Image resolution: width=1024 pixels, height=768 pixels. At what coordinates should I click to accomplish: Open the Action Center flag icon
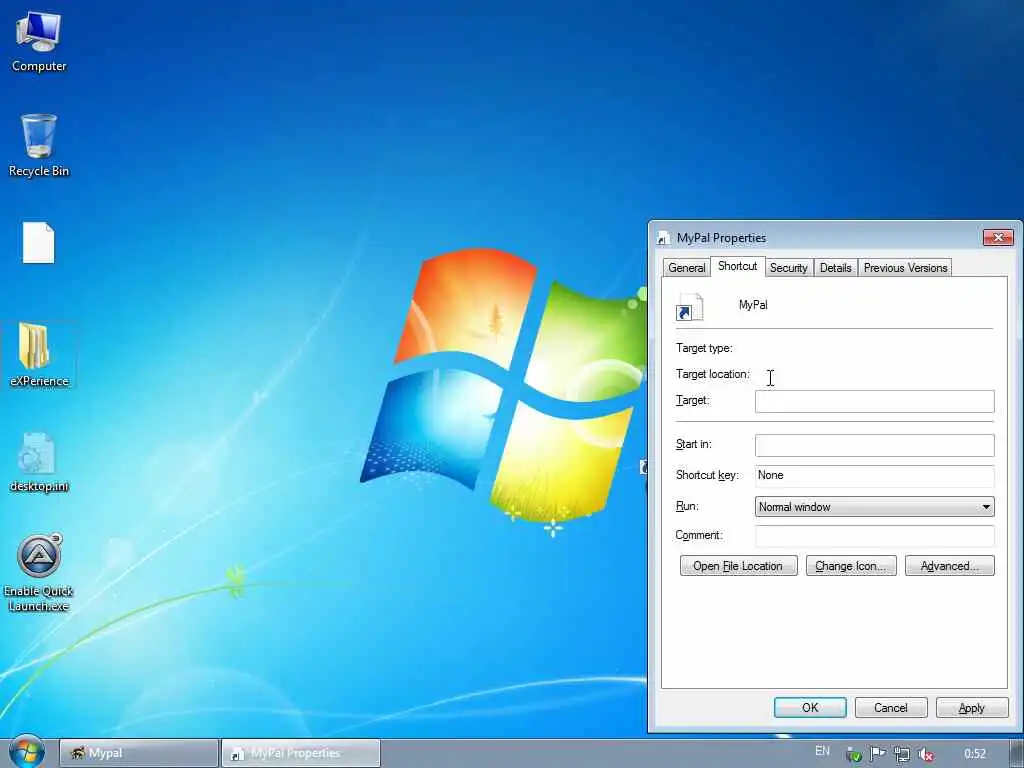click(878, 754)
